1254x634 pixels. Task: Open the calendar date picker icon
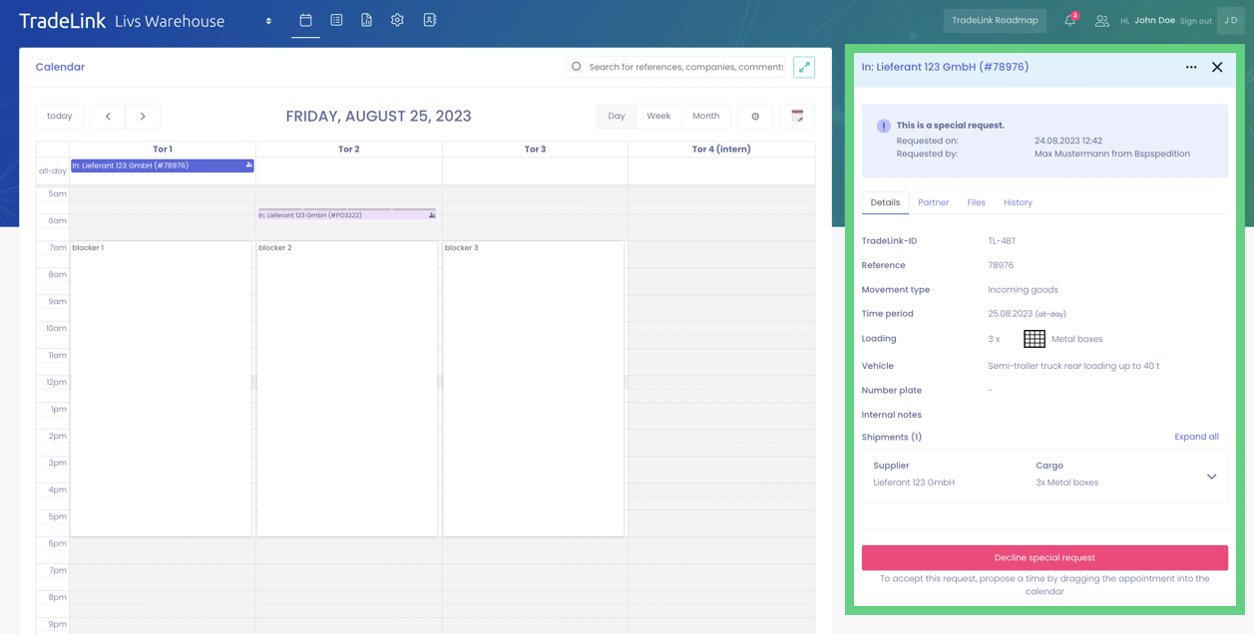[797, 116]
